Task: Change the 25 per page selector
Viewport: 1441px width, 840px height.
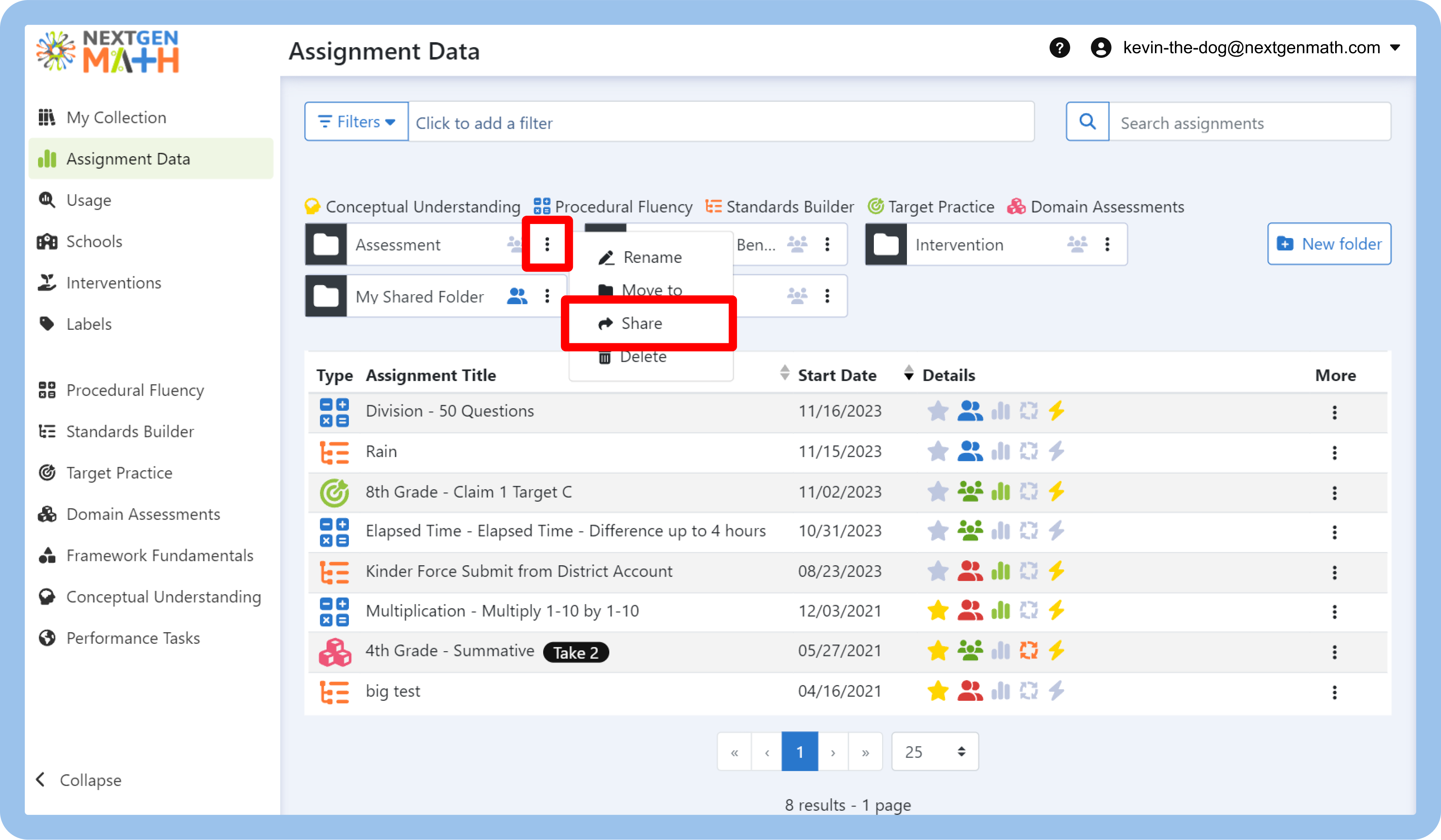Action: 934,752
